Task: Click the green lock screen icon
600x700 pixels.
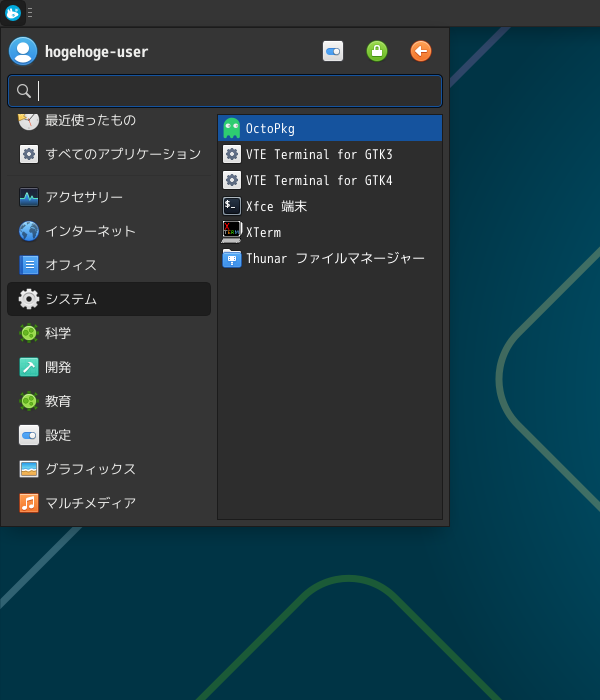Action: pyautogui.click(x=377, y=51)
